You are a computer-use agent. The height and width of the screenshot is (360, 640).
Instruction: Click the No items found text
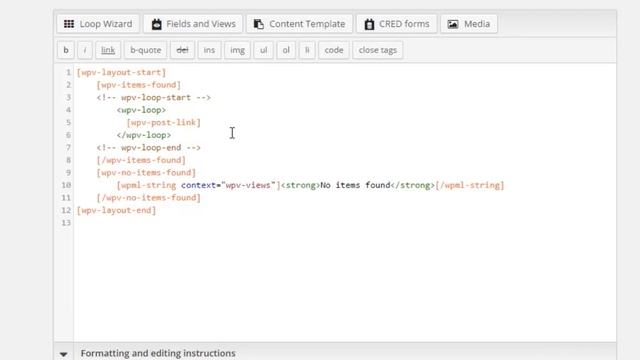[x=355, y=185]
